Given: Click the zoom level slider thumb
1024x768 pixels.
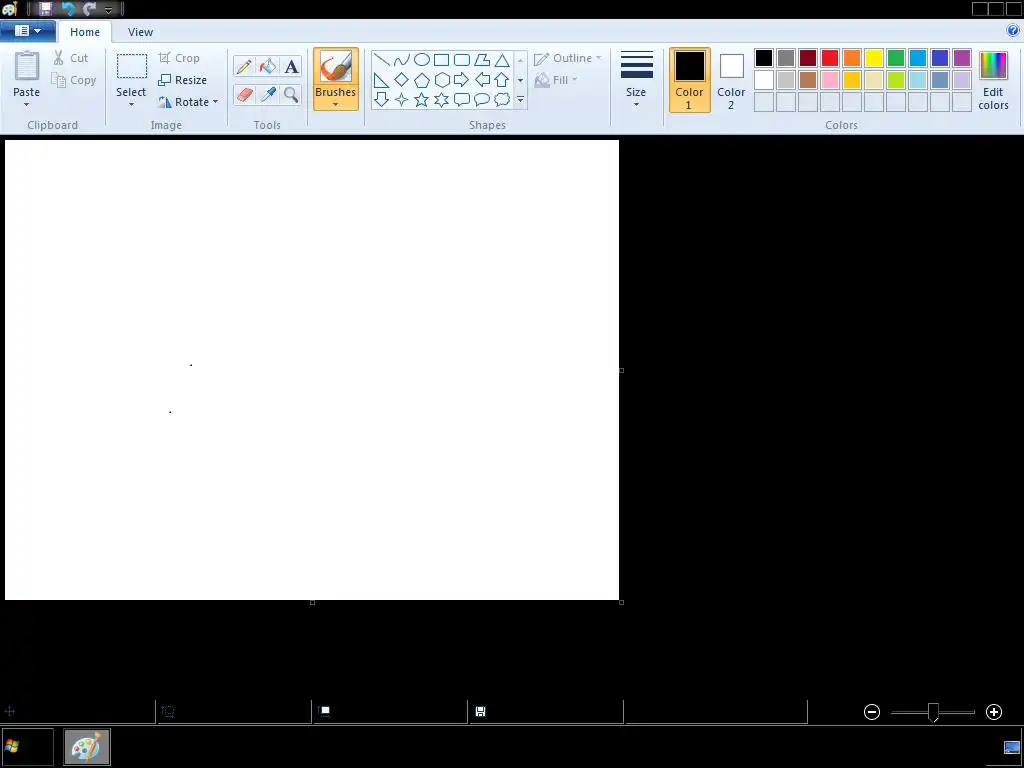Looking at the screenshot, I should point(934,712).
